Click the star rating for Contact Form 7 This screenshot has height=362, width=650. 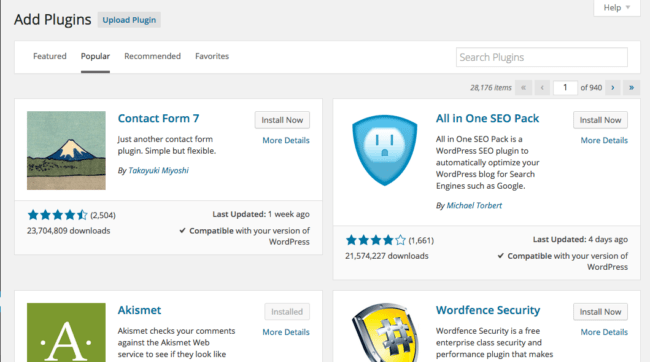(57, 215)
